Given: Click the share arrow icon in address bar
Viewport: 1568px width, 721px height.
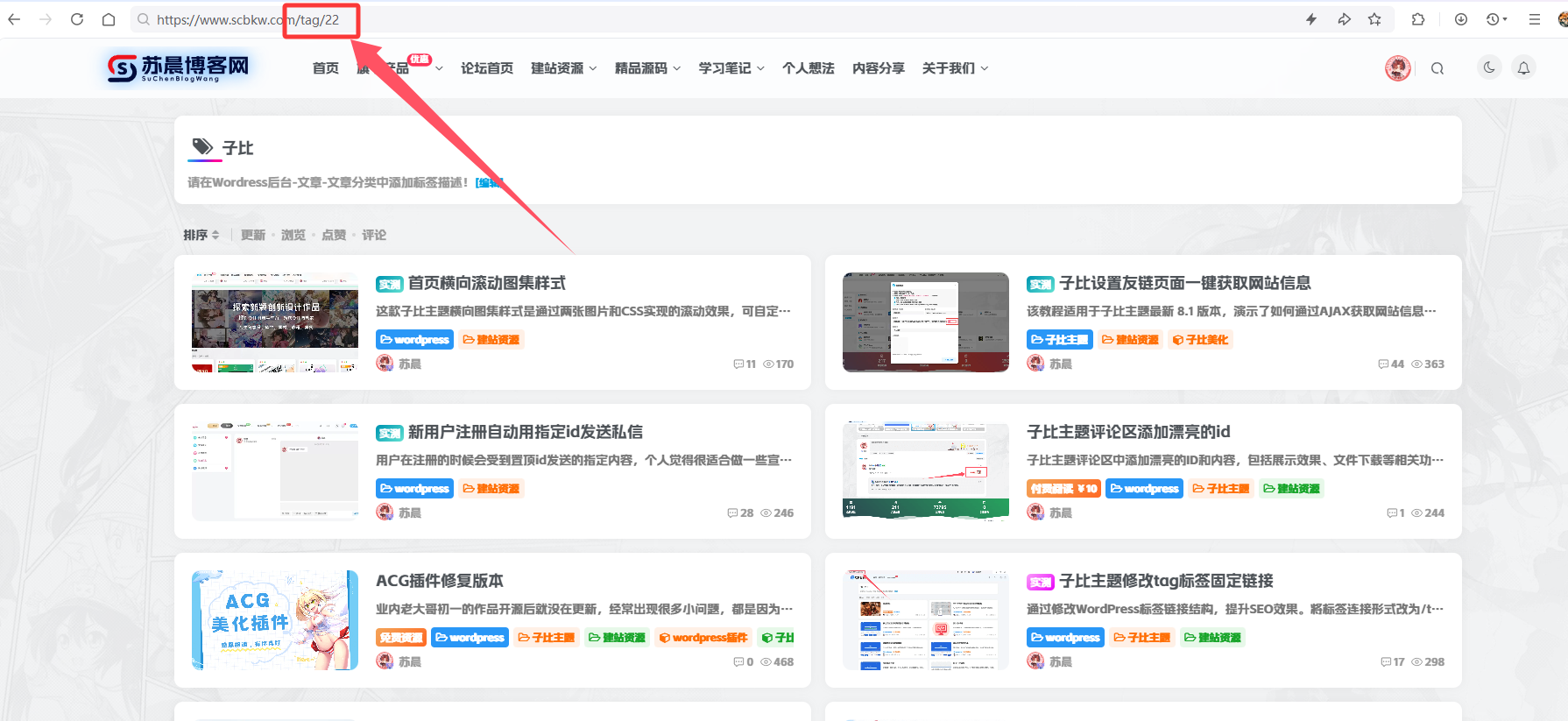Looking at the screenshot, I should (1344, 19).
